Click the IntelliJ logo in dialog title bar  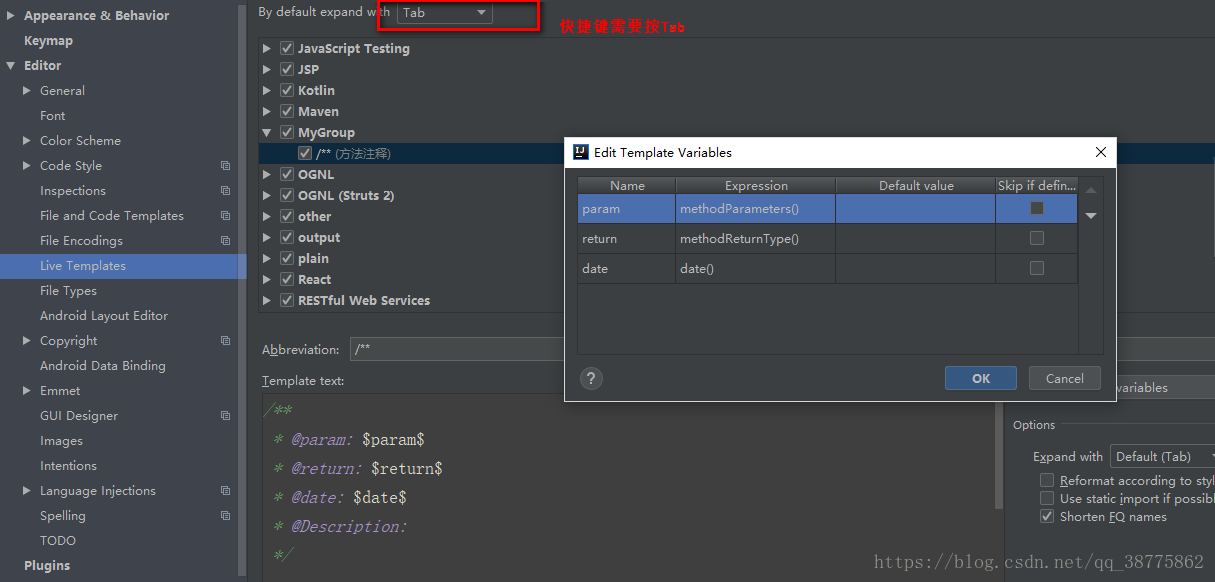tap(580, 152)
